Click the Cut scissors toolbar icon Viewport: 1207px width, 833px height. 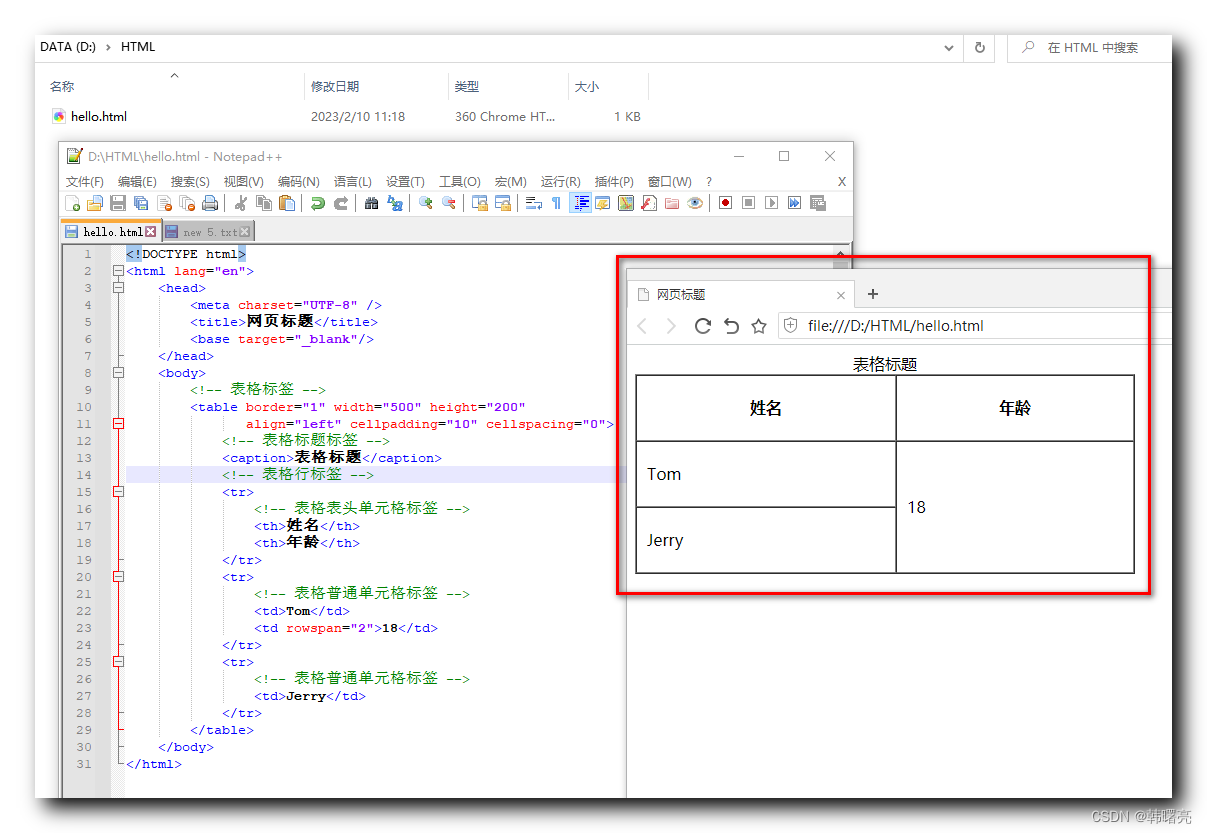coord(241,203)
